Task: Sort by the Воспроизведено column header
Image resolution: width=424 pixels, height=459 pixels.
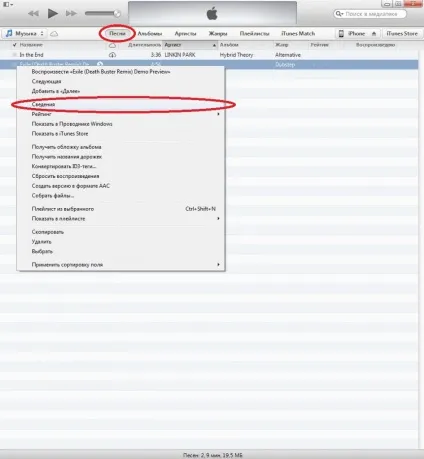Action: pos(375,45)
